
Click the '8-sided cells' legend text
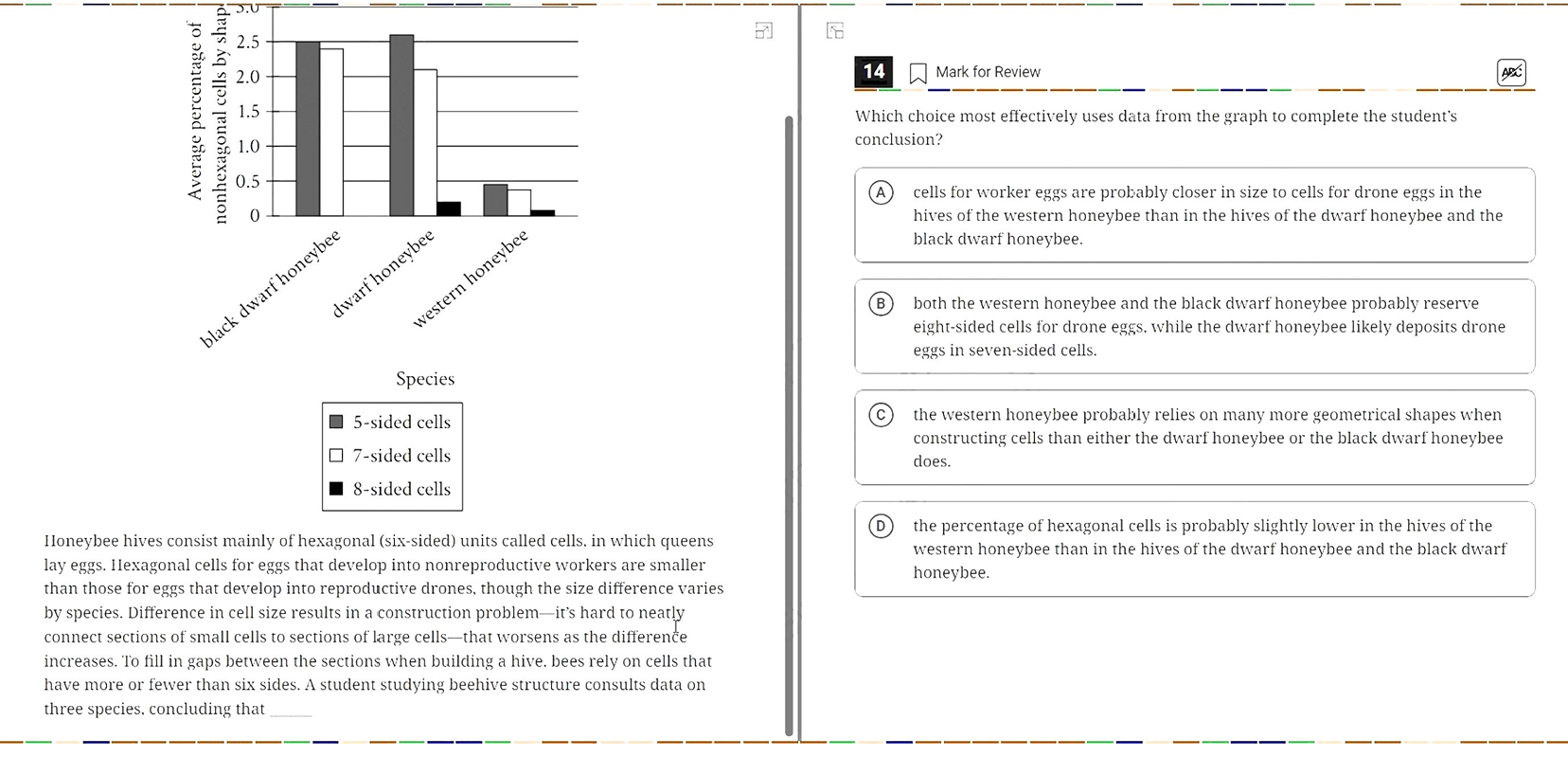[401, 489]
